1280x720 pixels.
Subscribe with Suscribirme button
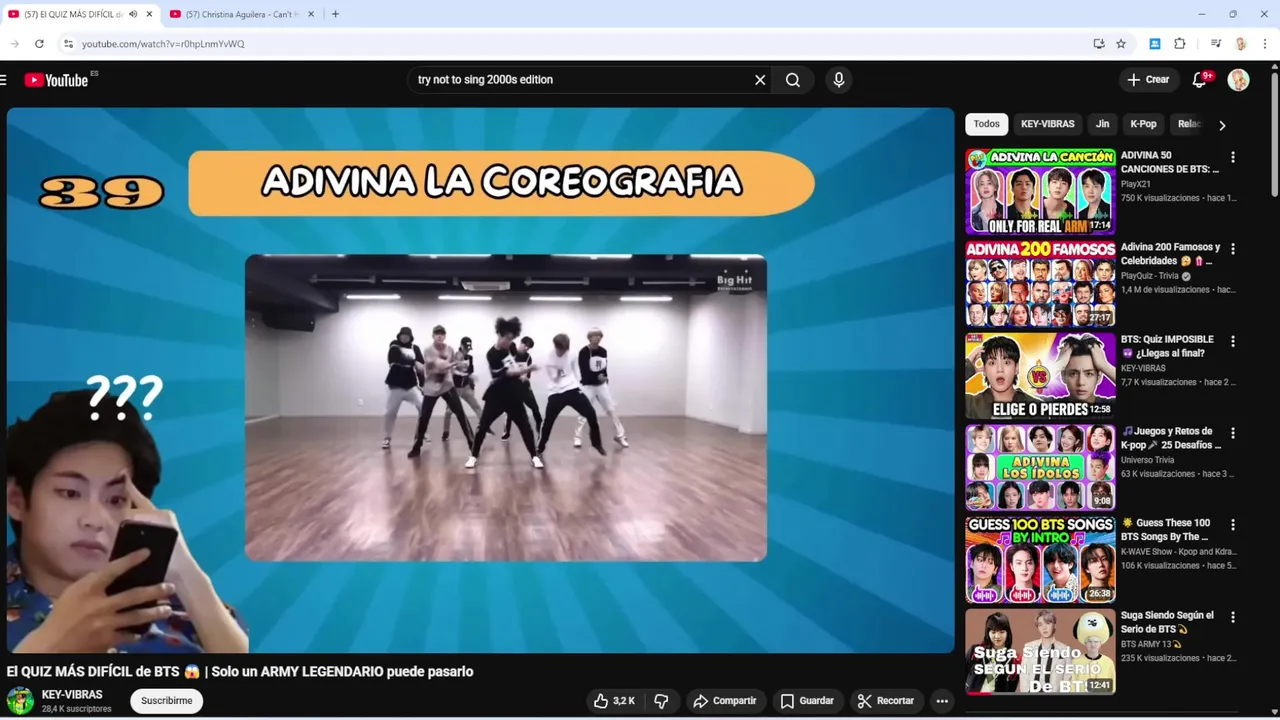(x=167, y=701)
